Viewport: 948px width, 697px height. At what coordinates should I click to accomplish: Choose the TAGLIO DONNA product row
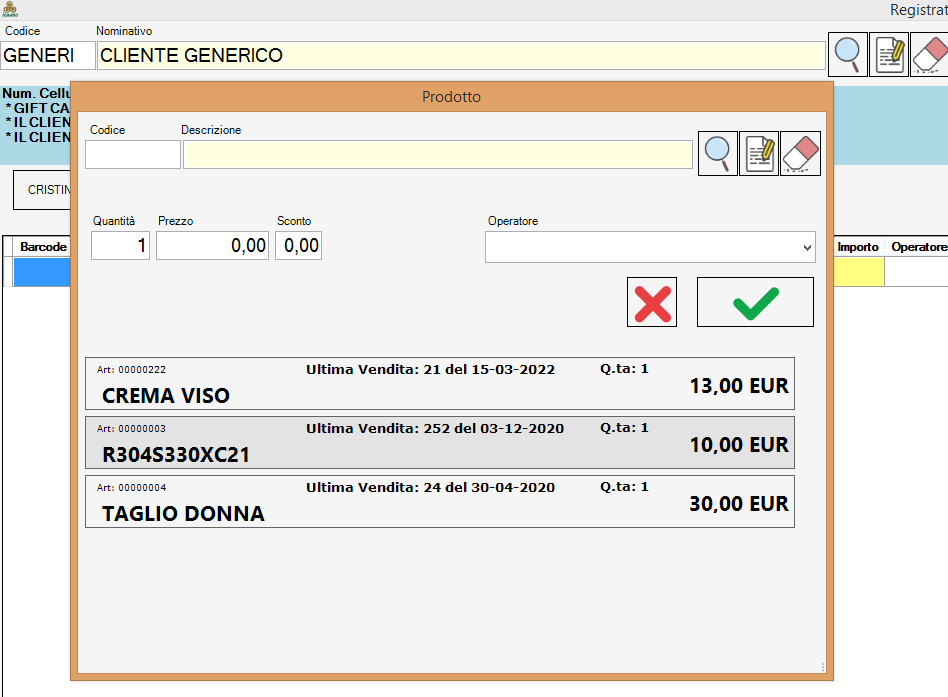[440, 502]
